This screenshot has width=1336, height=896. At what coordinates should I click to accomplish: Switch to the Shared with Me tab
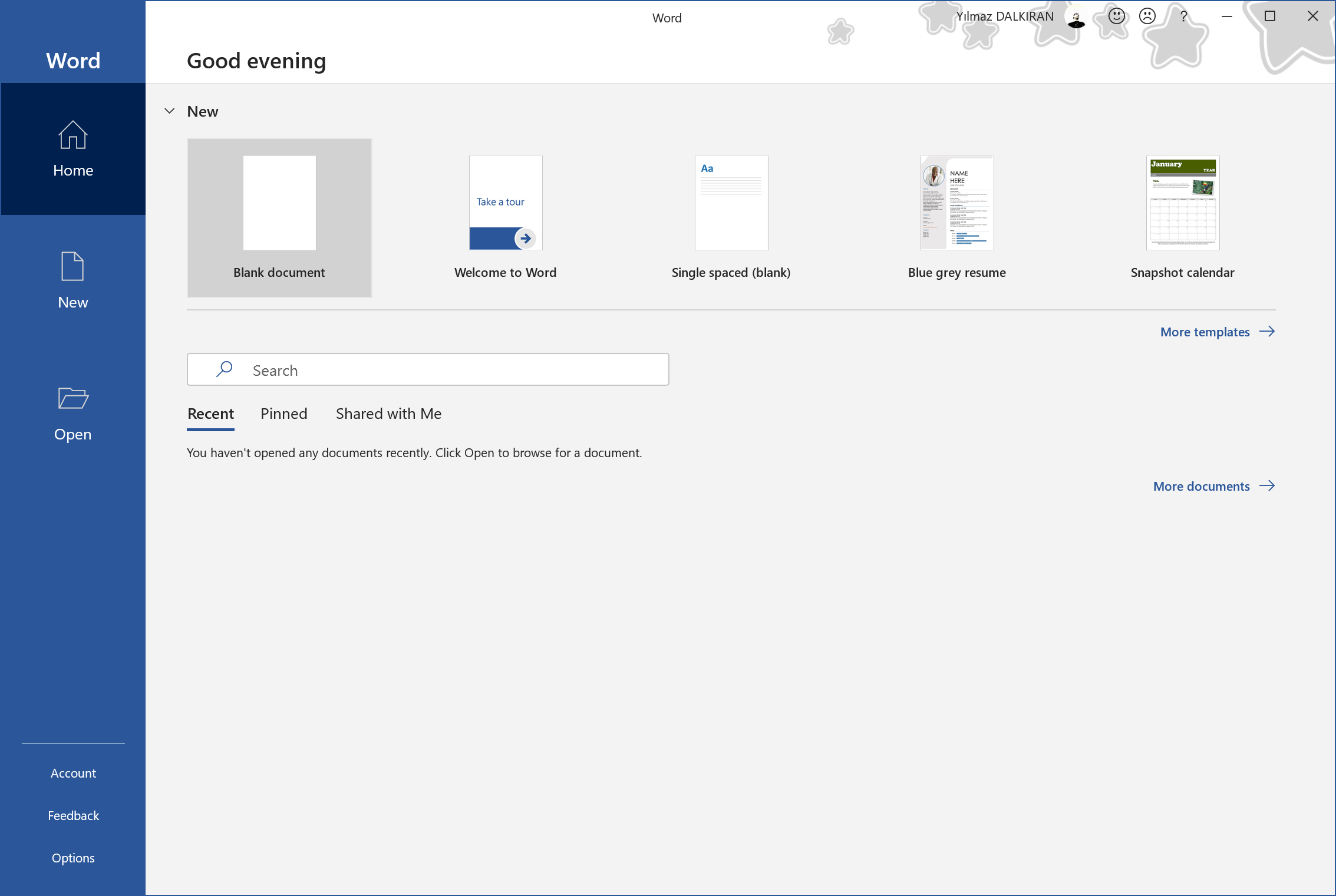pos(388,412)
